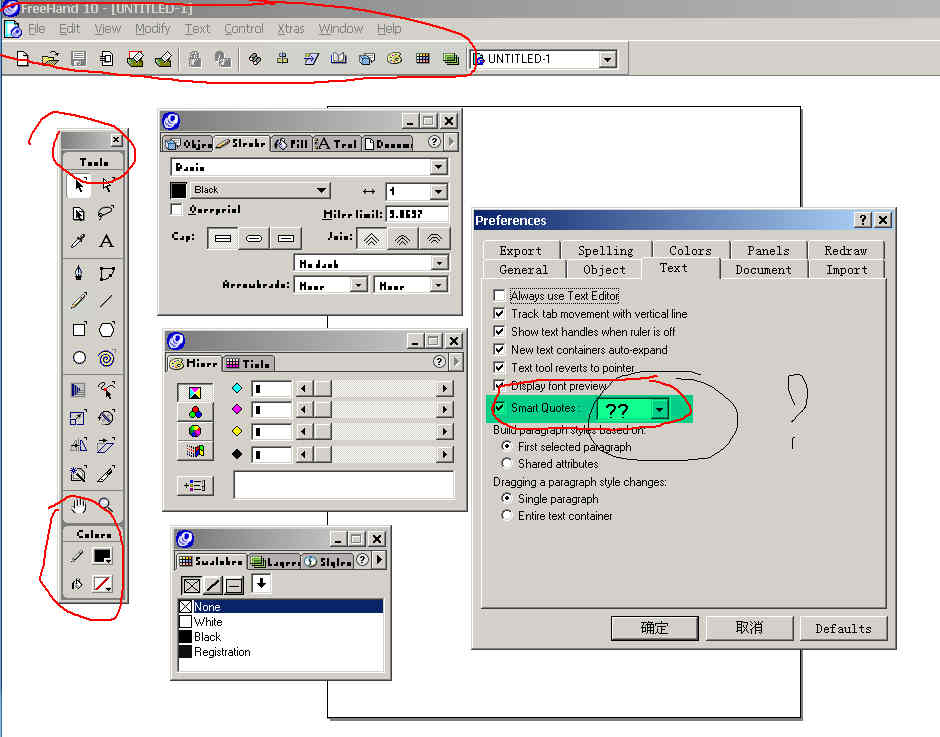The image size is (940, 737).
Task: Pick the Eyedropper tool
Action: 79,241
